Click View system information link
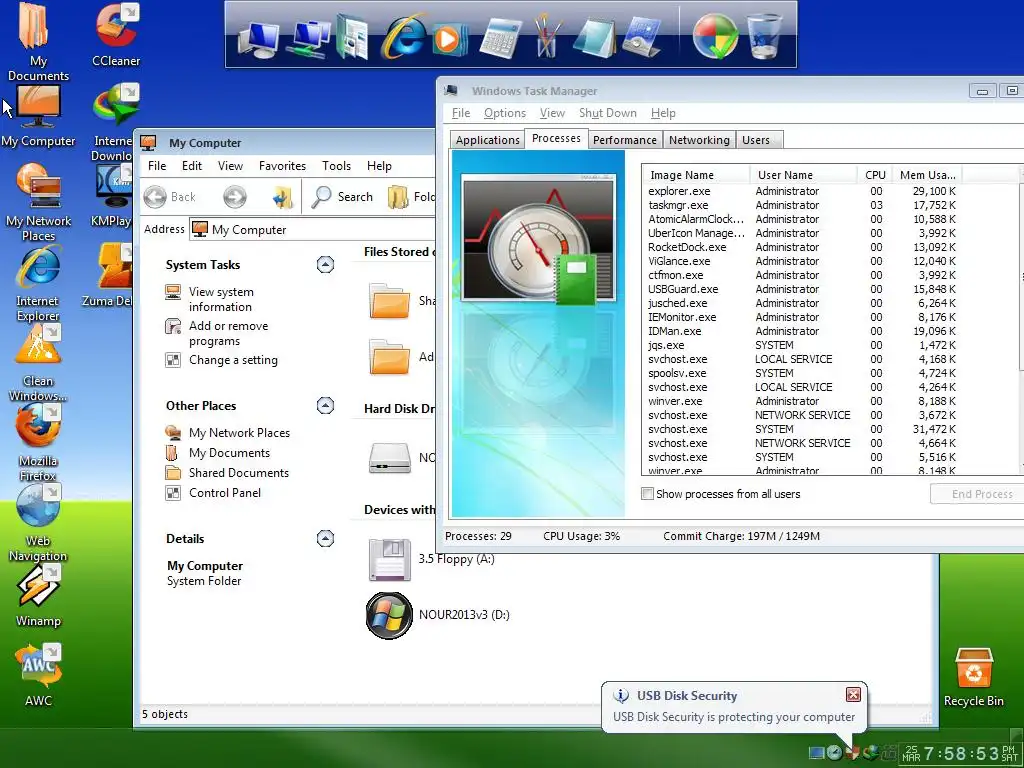This screenshot has width=1024, height=768. click(221, 299)
